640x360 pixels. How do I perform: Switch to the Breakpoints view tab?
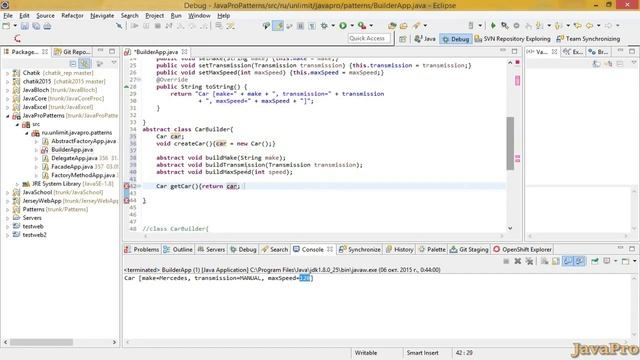click(598, 52)
